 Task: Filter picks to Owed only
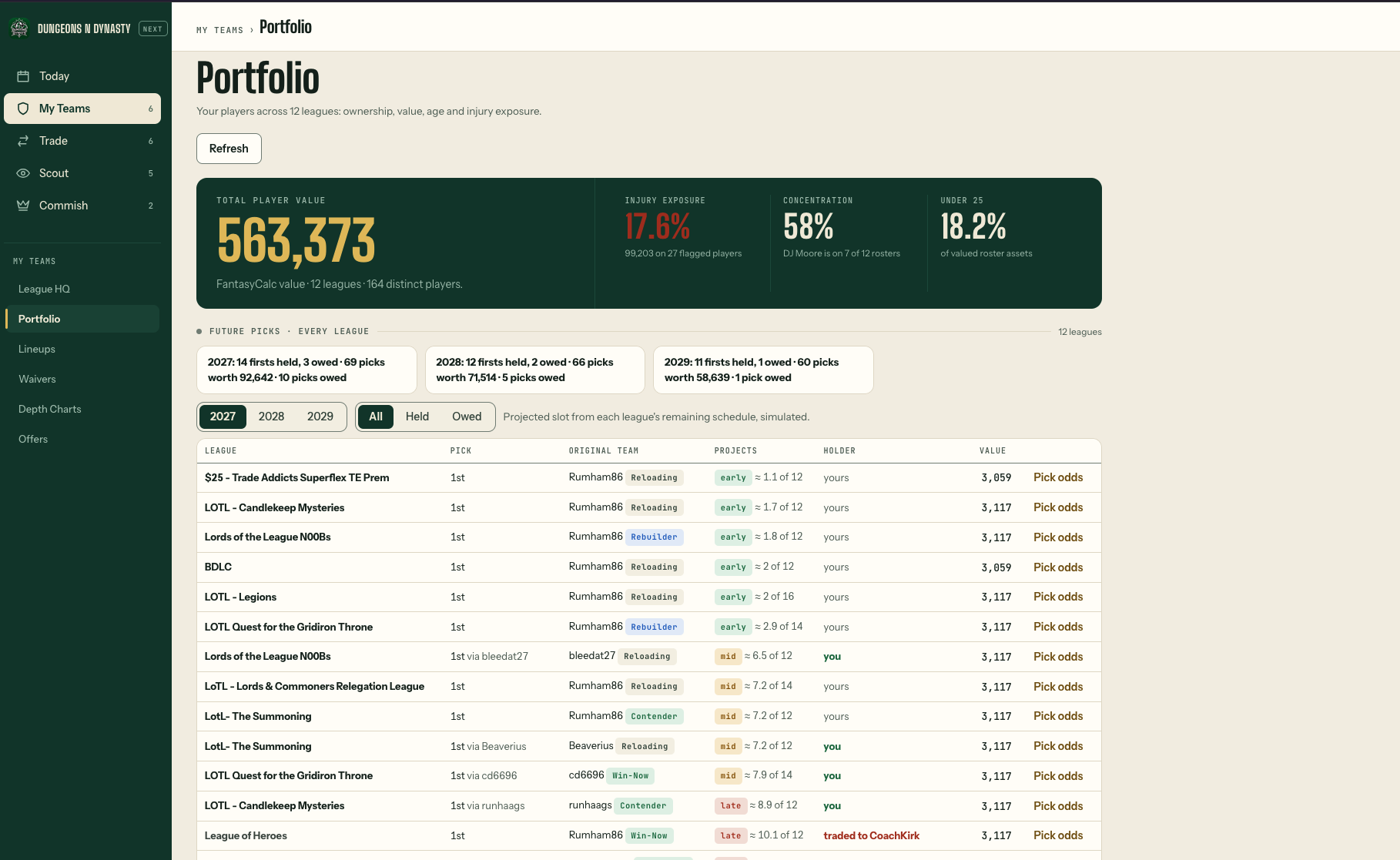pyautogui.click(x=467, y=417)
